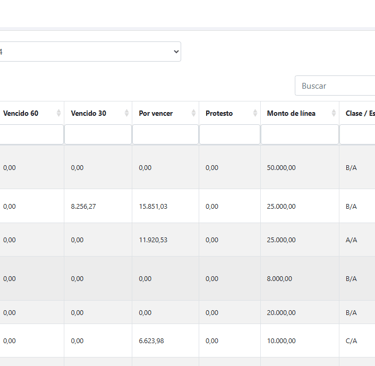
Task: Click 25.000,00 in the 11.920,53 row
Action: pyautogui.click(x=281, y=240)
